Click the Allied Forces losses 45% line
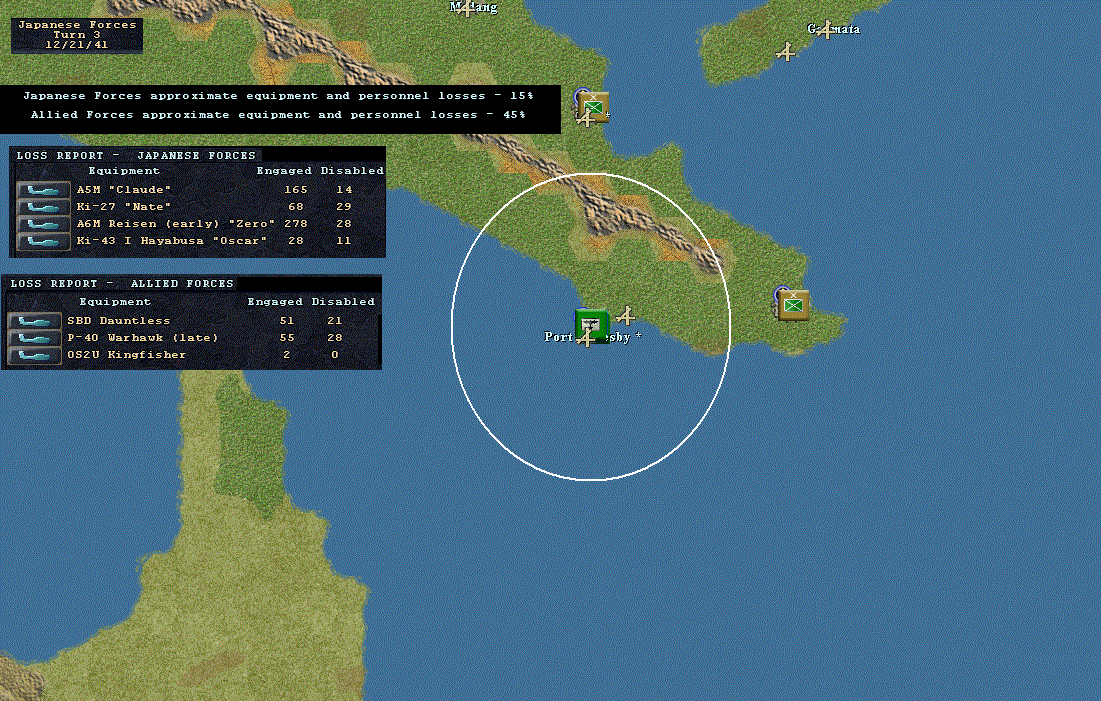The height and width of the screenshot is (701, 1101). [x=278, y=114]
